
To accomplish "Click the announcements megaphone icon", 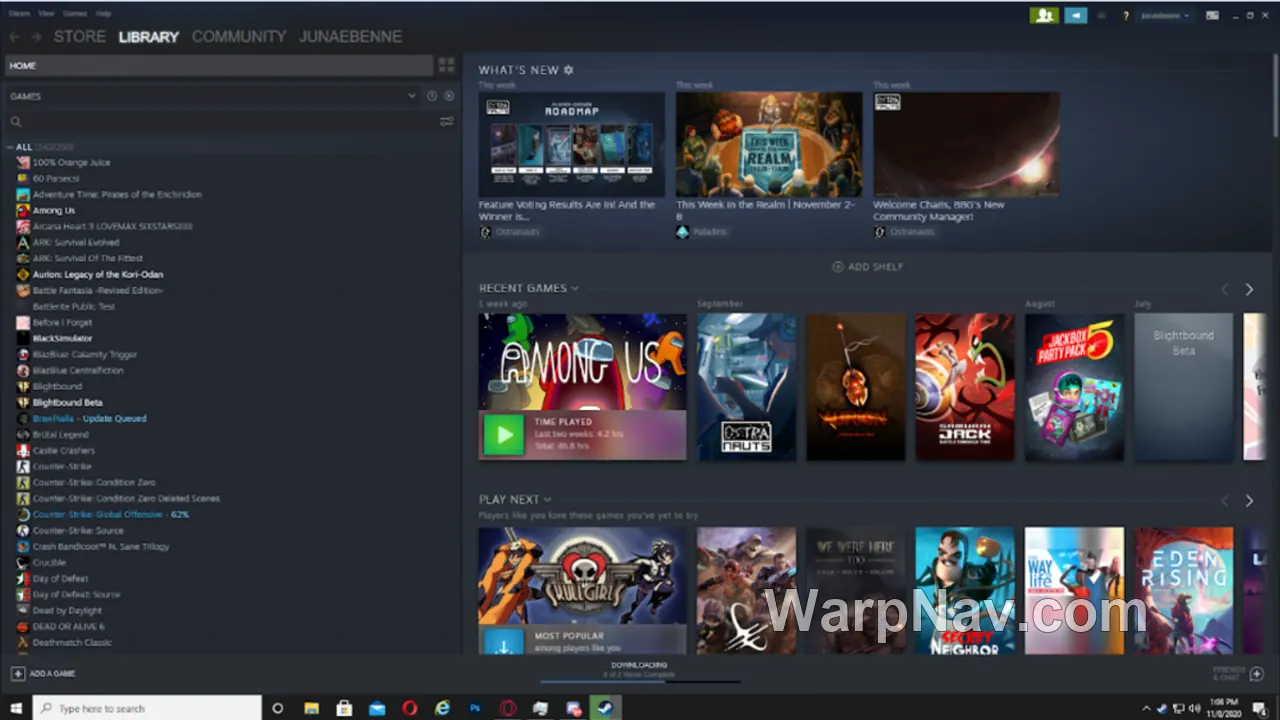I will [1075, 15].
